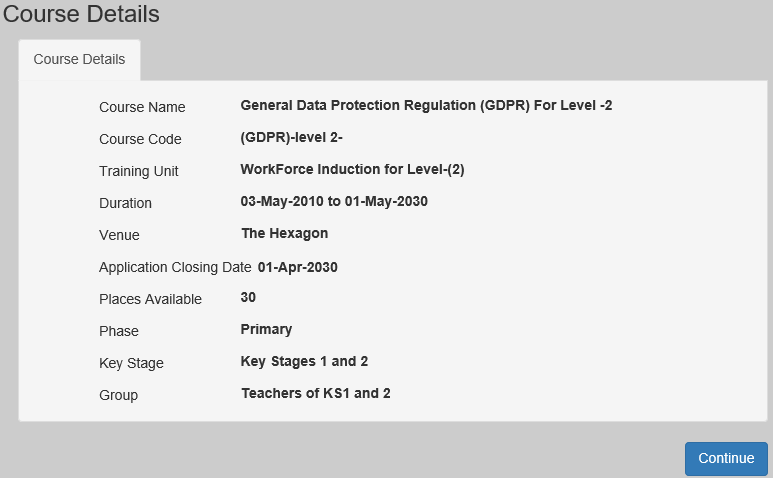Click the Course Code label
This screenshot has width=773, height=478.
point(140,139)
